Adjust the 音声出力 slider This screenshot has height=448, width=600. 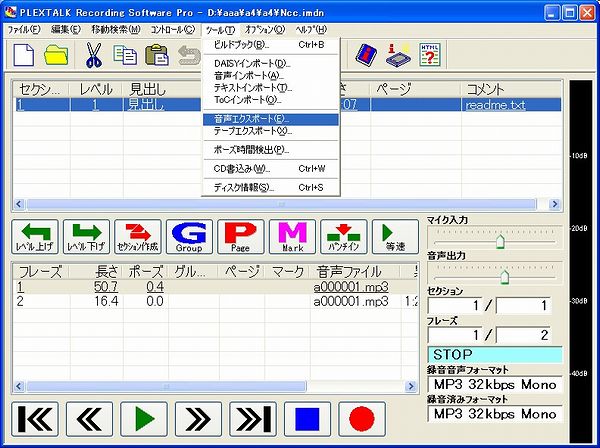click(x=504, y=277)
